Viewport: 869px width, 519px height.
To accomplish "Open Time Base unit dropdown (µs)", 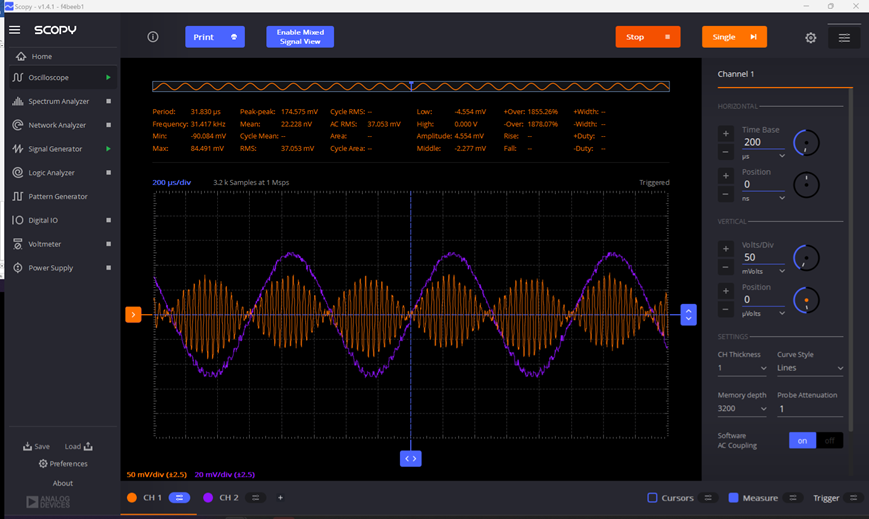I will pos(763,156).
